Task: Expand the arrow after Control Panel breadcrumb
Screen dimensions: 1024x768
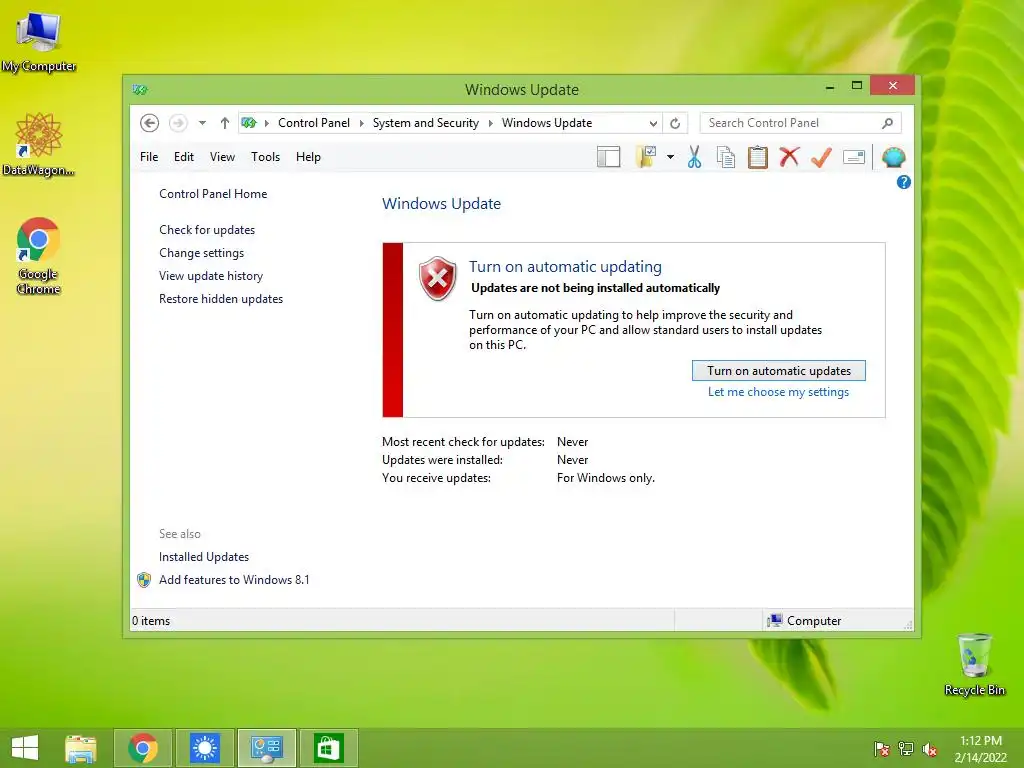Action: point(361,123)
